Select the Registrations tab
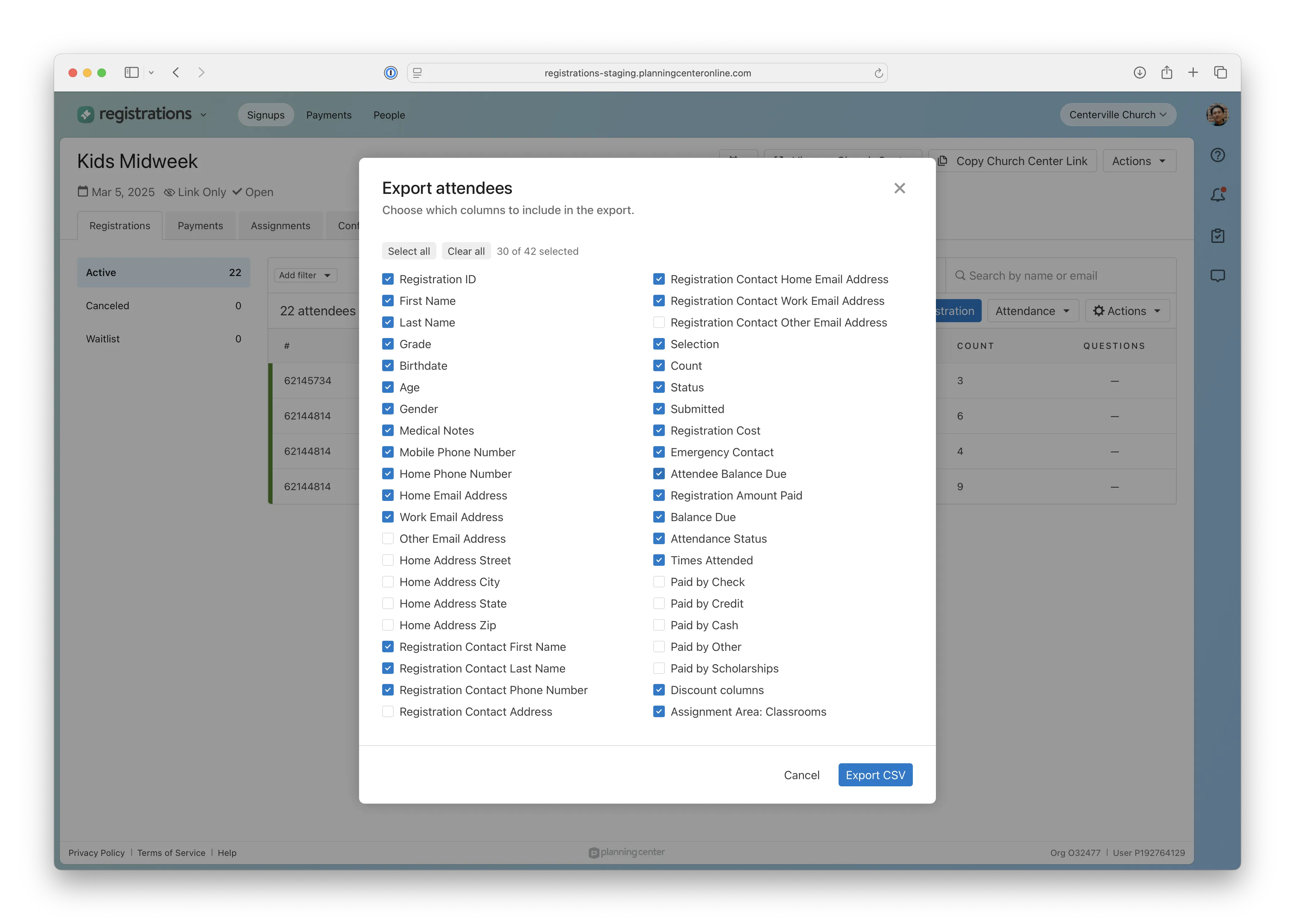The image size is (1295, 924). (120, 225)
